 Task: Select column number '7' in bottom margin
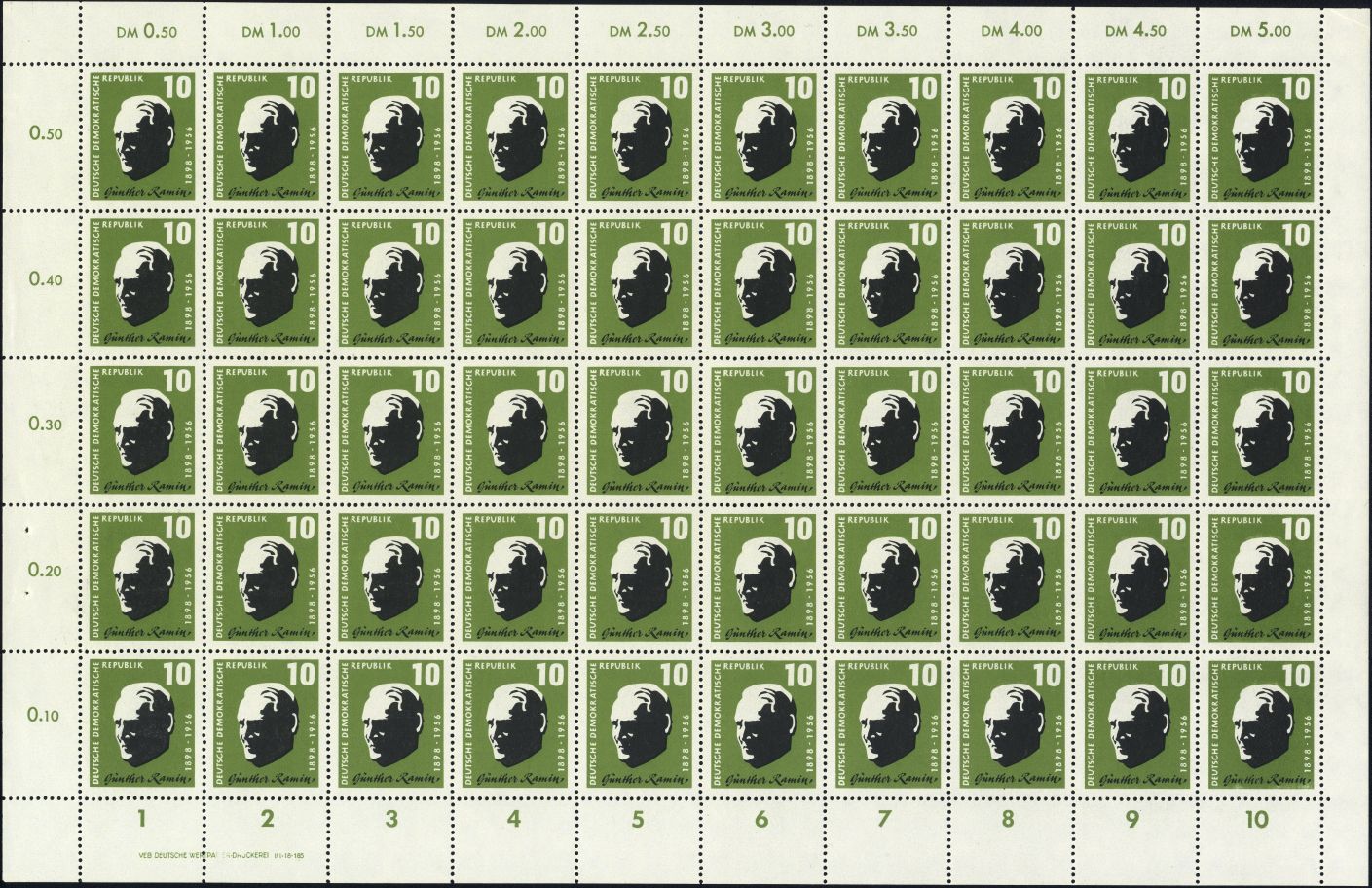coord(884,819)
